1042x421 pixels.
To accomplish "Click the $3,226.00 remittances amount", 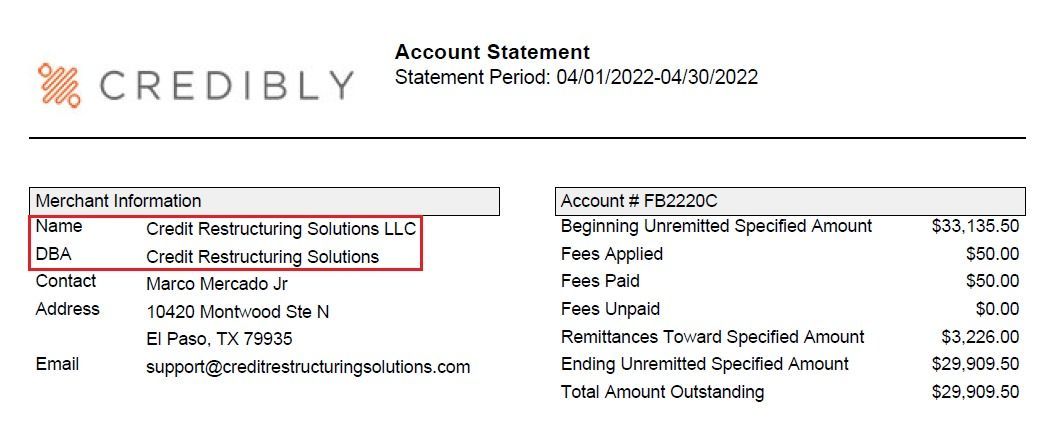I will point(980,337).
